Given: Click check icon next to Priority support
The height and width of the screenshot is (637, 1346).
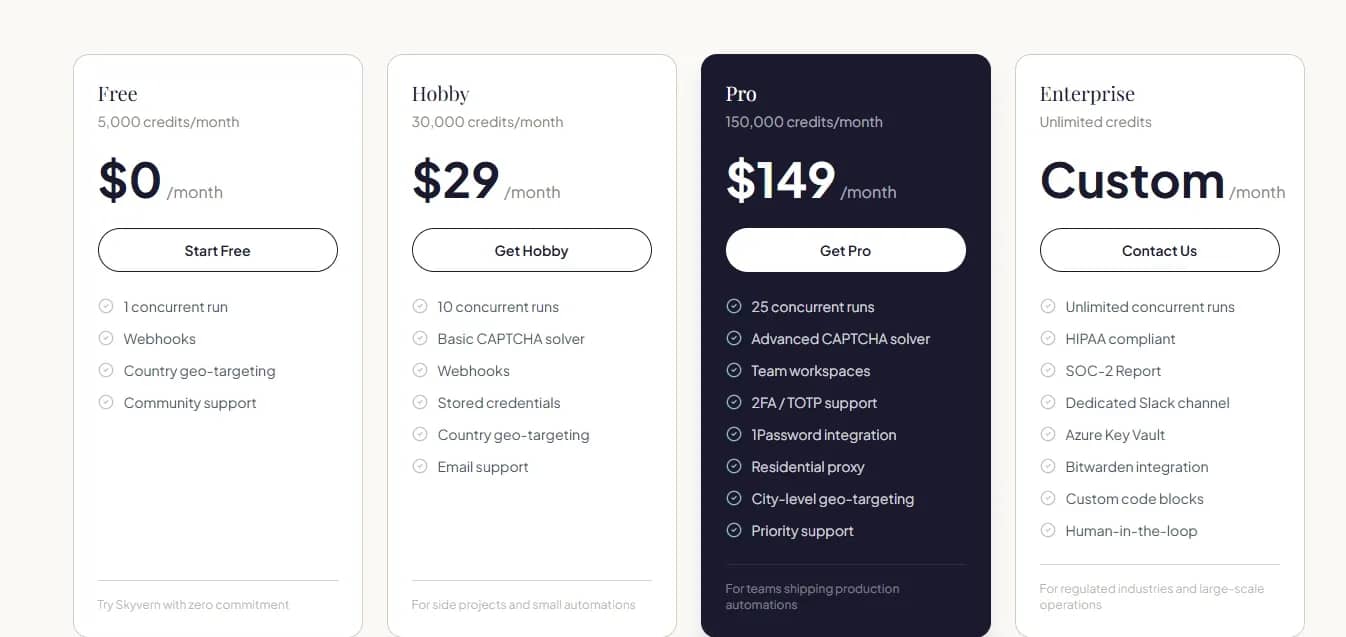Looking at the screenshot, I should point(734,530).
